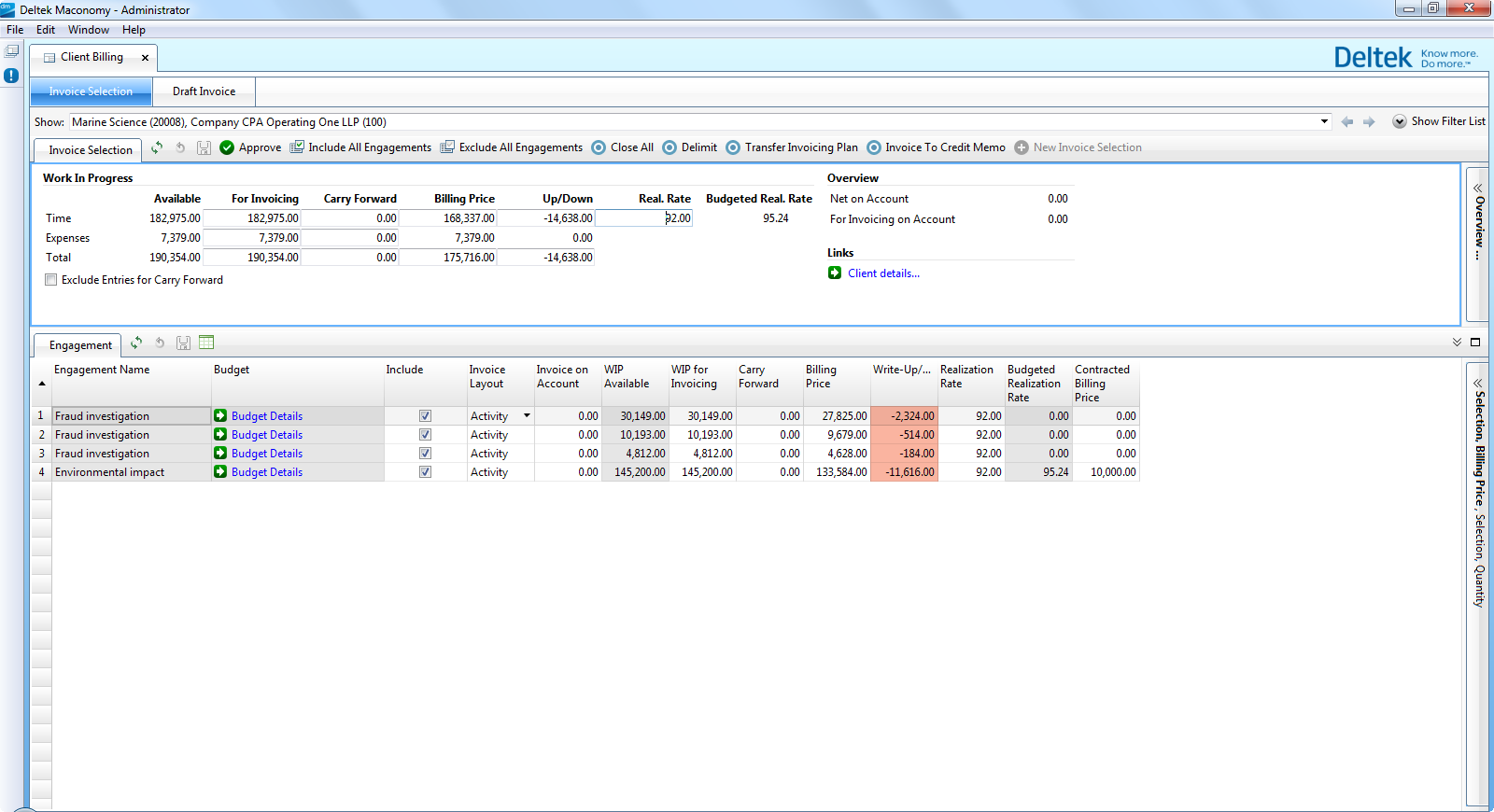Enable Exclude Entries for Carry Forward
Screen dimensions: 1494x812
(51, 280)
